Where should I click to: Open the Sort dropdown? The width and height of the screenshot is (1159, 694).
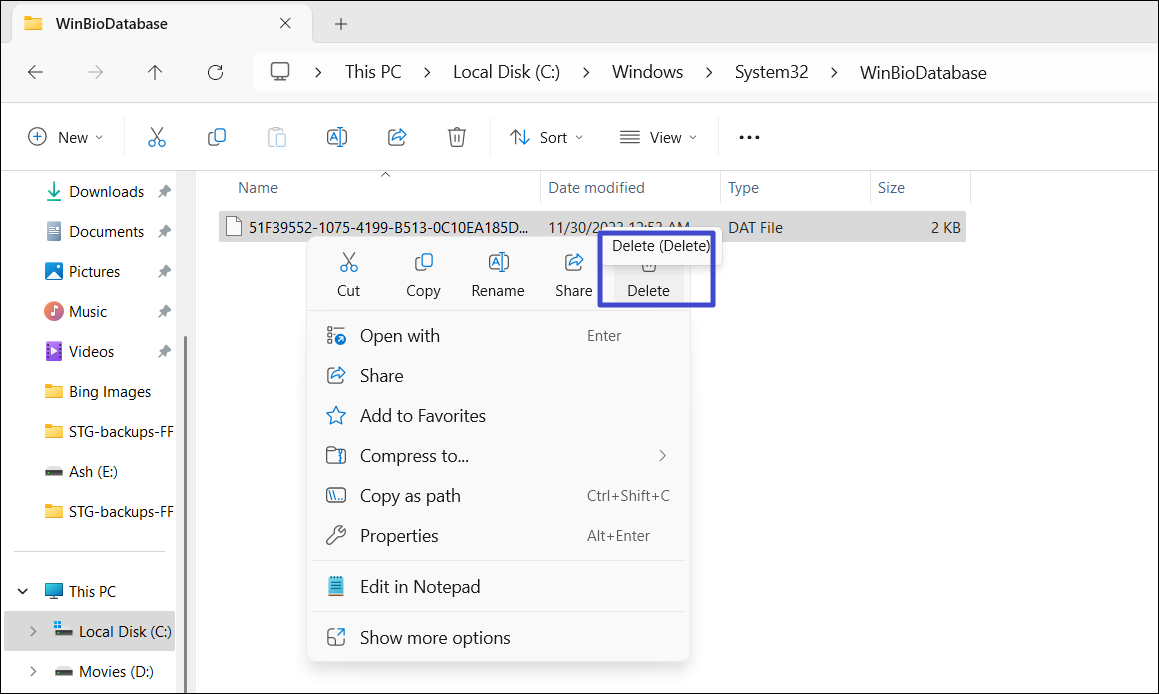pos(546,137)
